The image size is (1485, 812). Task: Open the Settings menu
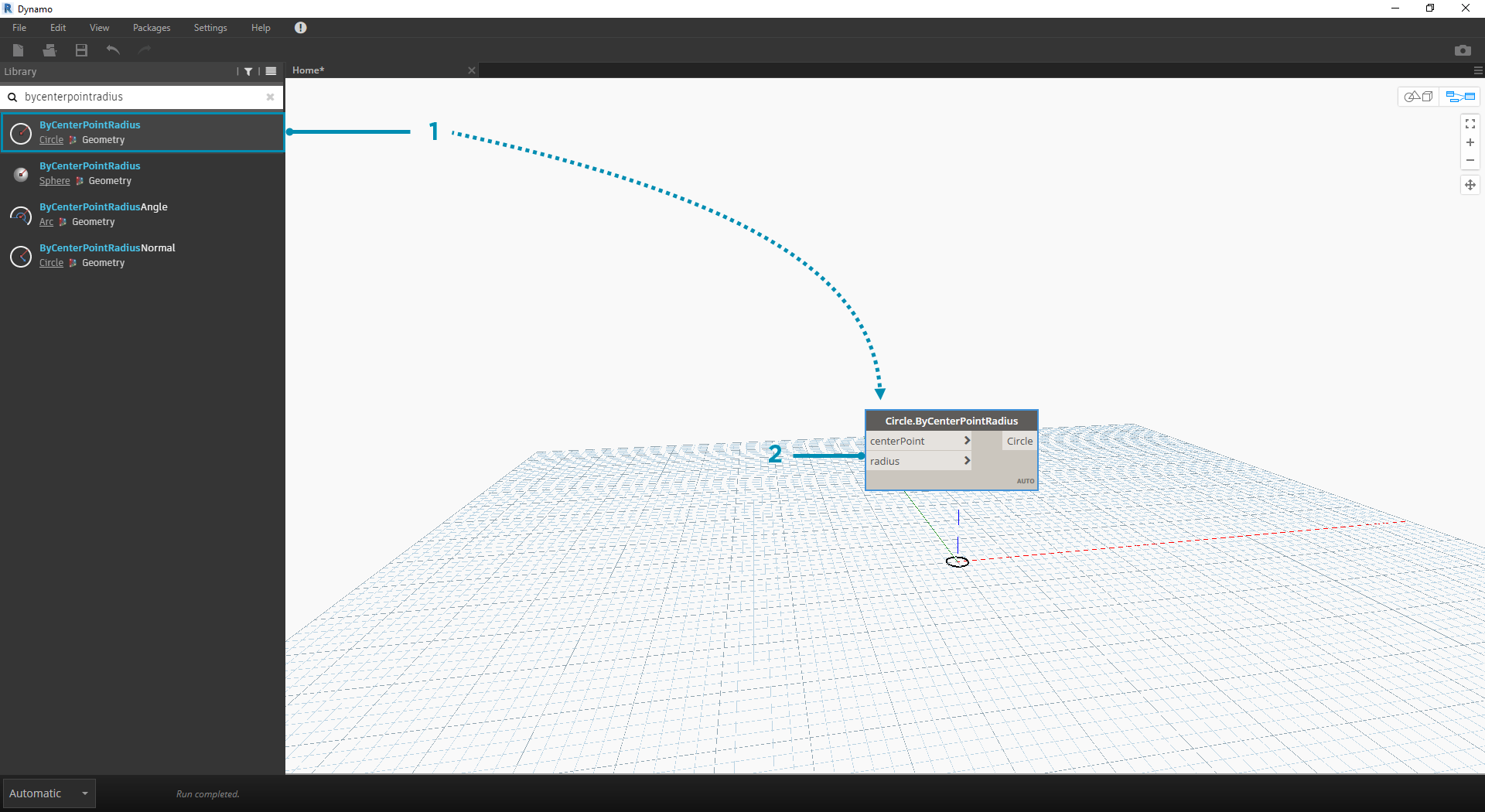[210, 28]
